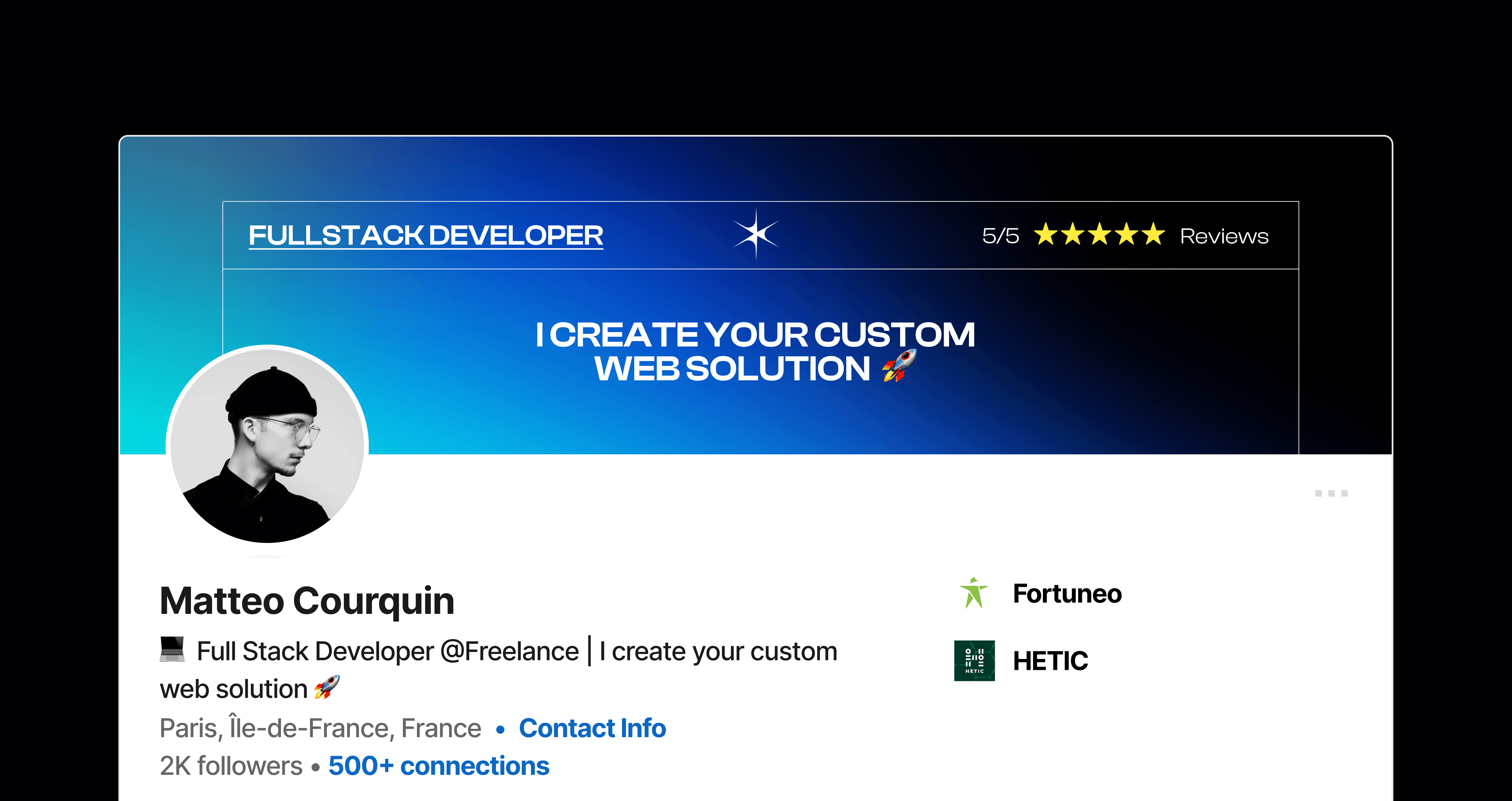
Task: Click the FULLSTACK DEVELOPER underlined title
Action: 426,235
